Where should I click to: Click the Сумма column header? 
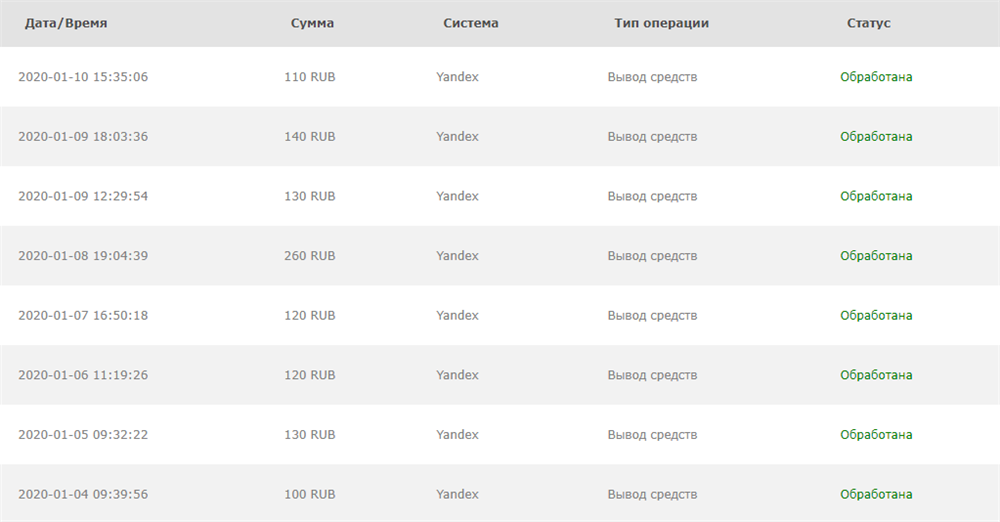tap(312, 23)
